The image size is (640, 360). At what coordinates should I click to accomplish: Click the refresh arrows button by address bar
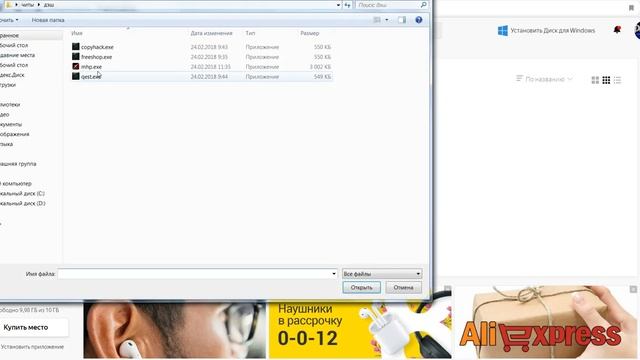[347, 5]
